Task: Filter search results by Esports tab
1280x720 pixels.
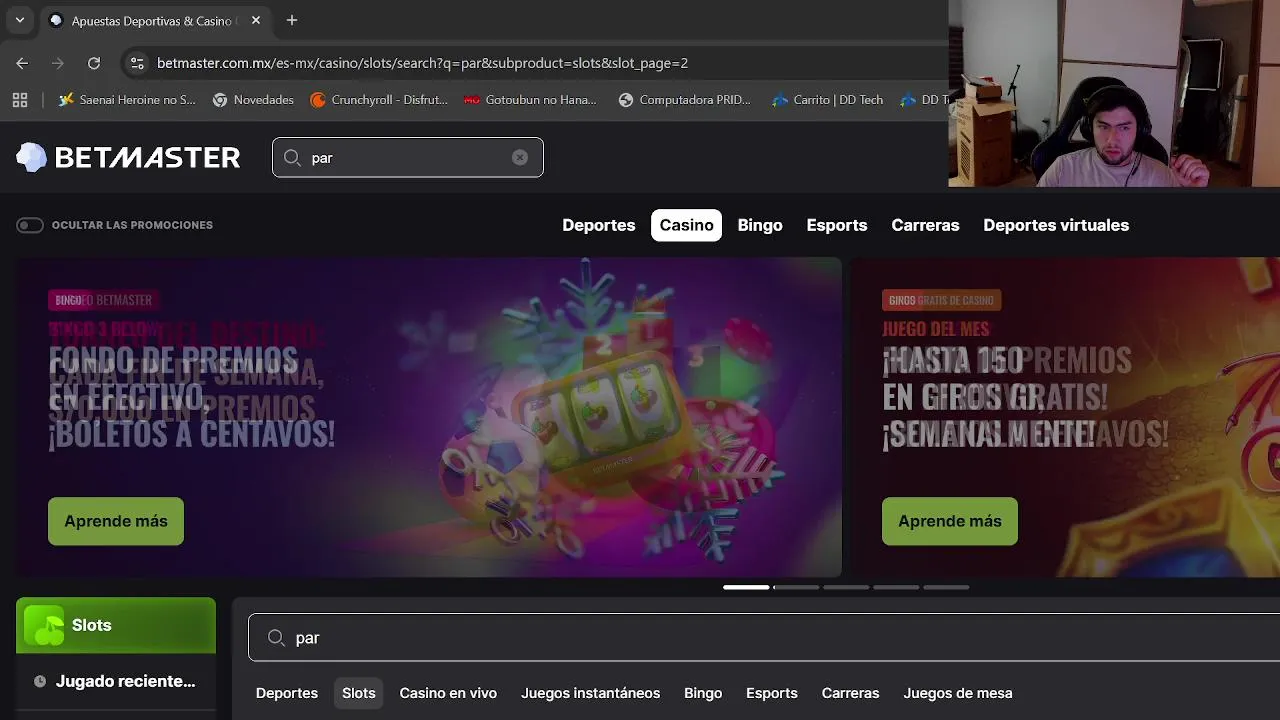Action: coord(772,693)
